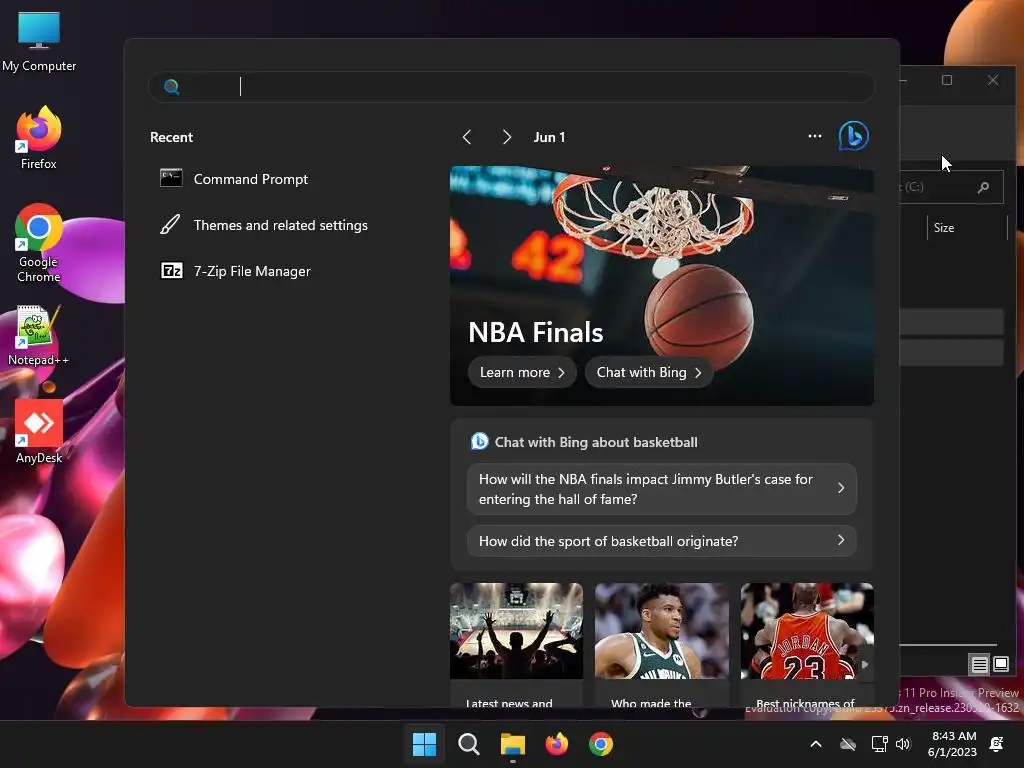This screenshot has width=1024, height=768.
Task: Switch File Explorer to details view
Action: click(979, 665)
